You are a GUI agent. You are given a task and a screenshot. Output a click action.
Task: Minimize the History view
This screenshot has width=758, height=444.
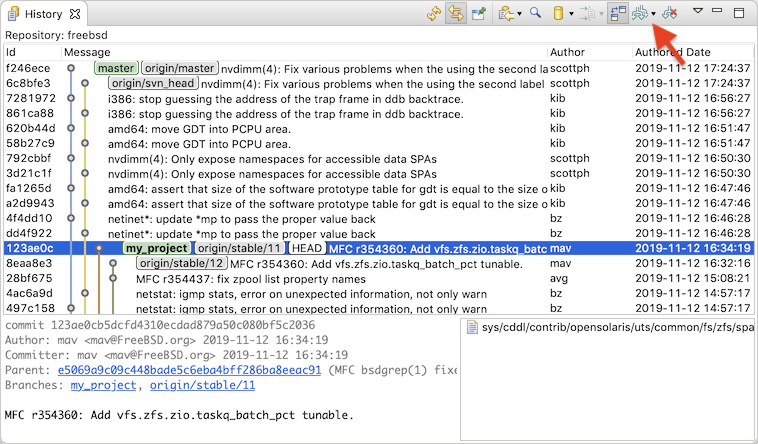point(717,10)
